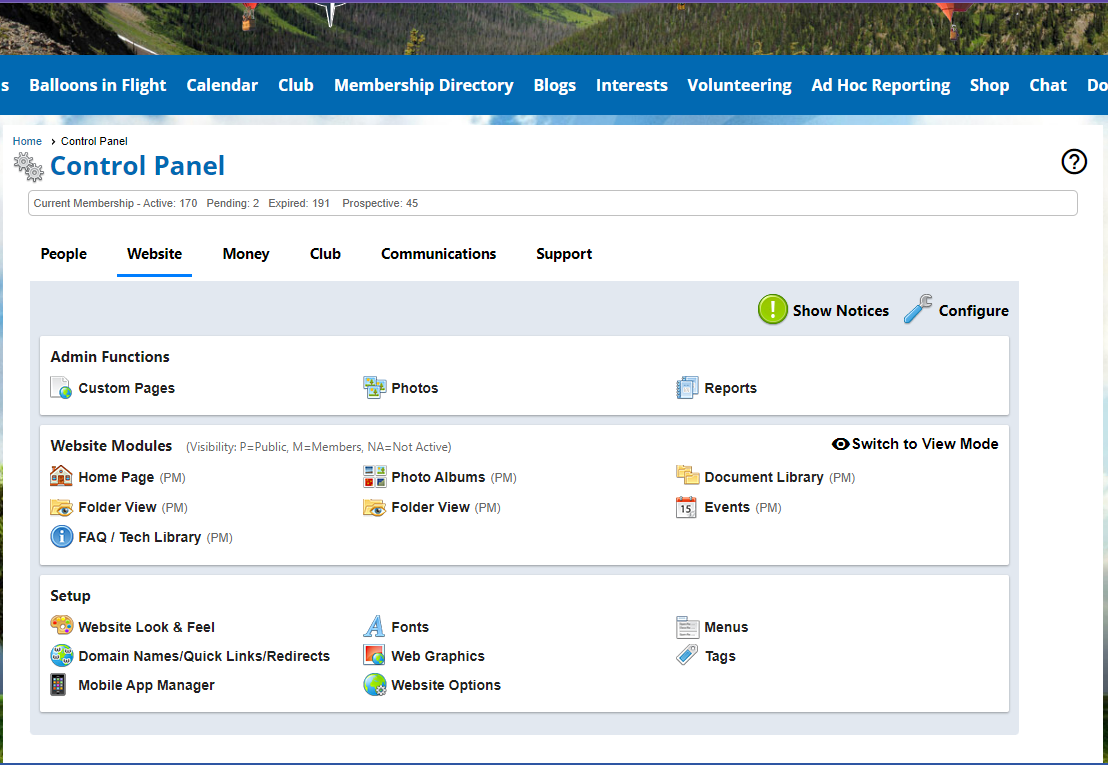
Task: Go to Home breadcrumb link
Action: pyautogui.click(x=27, y=141)
